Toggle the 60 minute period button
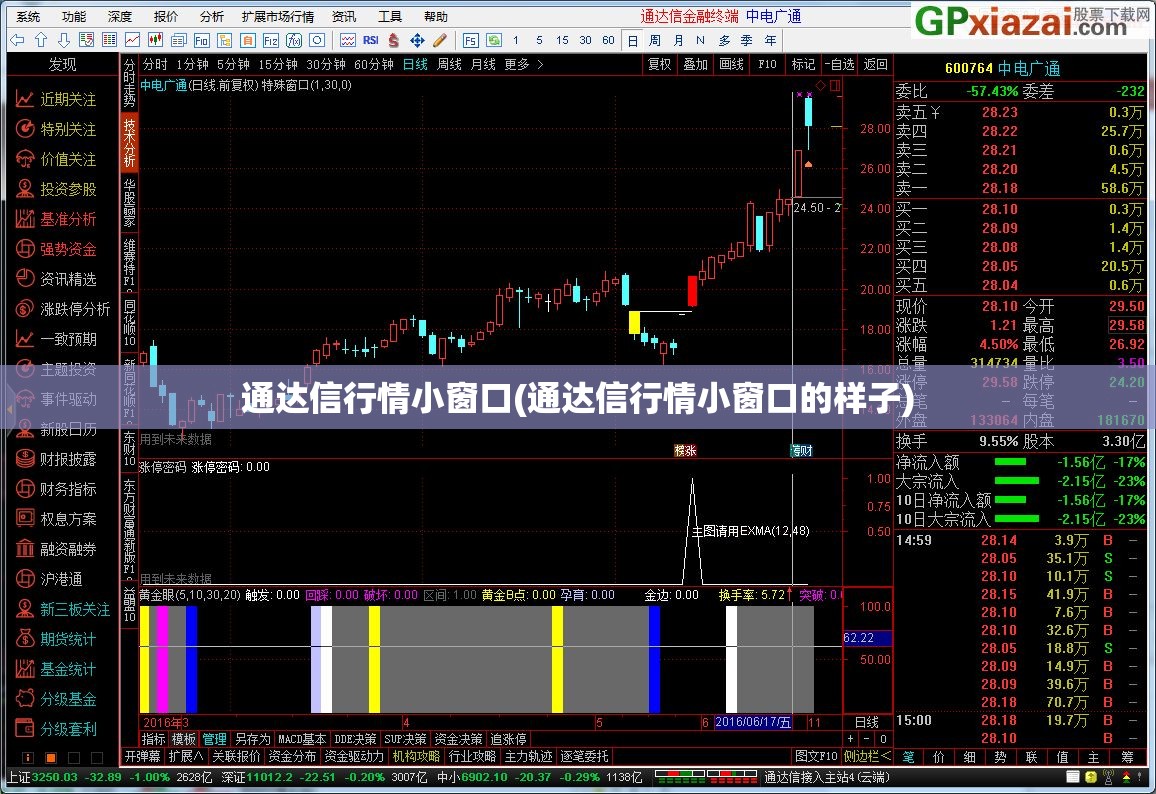 pos(608,41)
